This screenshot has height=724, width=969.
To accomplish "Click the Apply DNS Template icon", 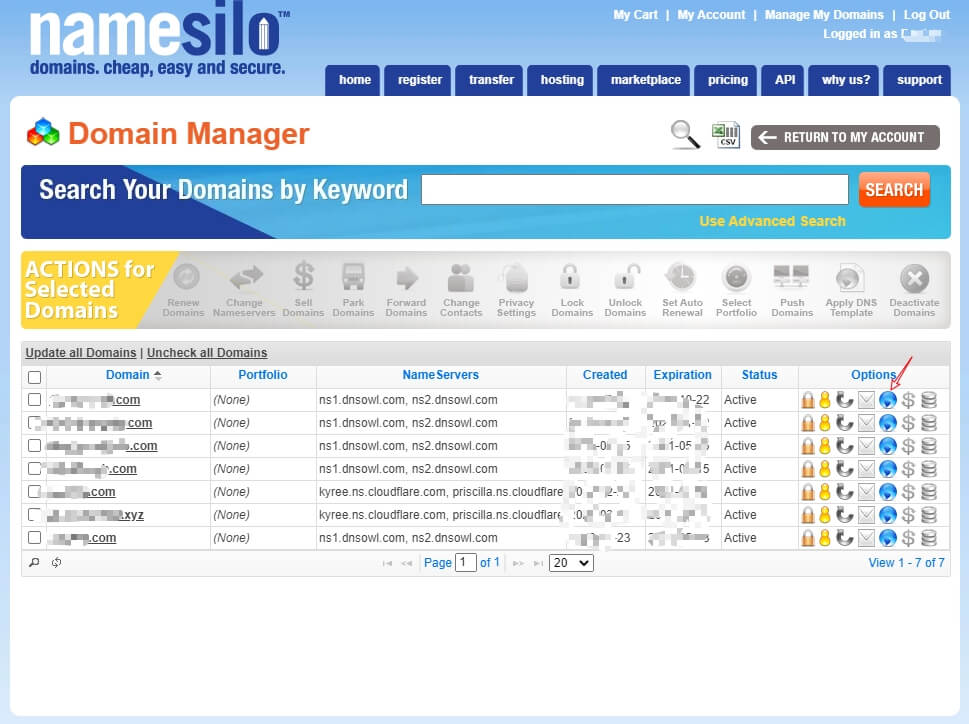I will click(850, 279).
